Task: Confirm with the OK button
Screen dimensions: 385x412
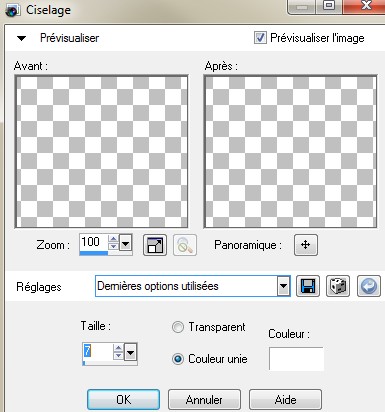Action: pyautogui.click(x=123, y=399)
